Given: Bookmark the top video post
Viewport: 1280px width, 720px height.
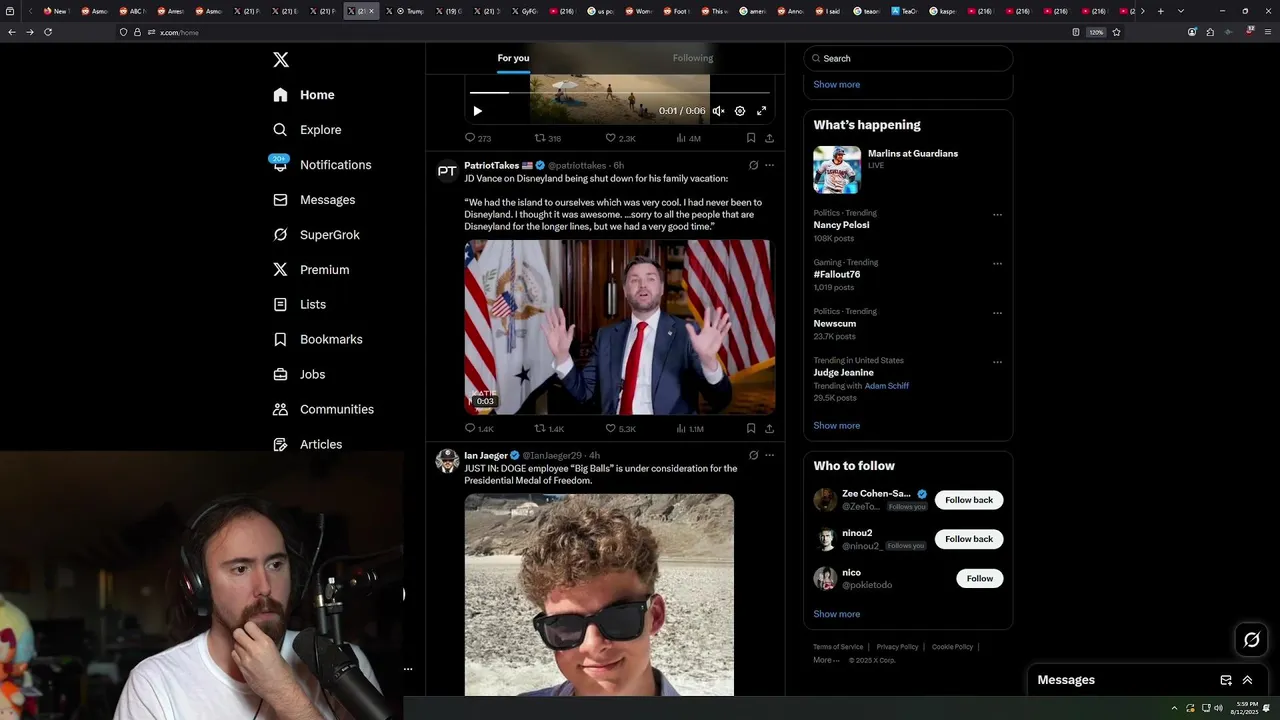Looking at the screenshot, I should coord(751,138).
